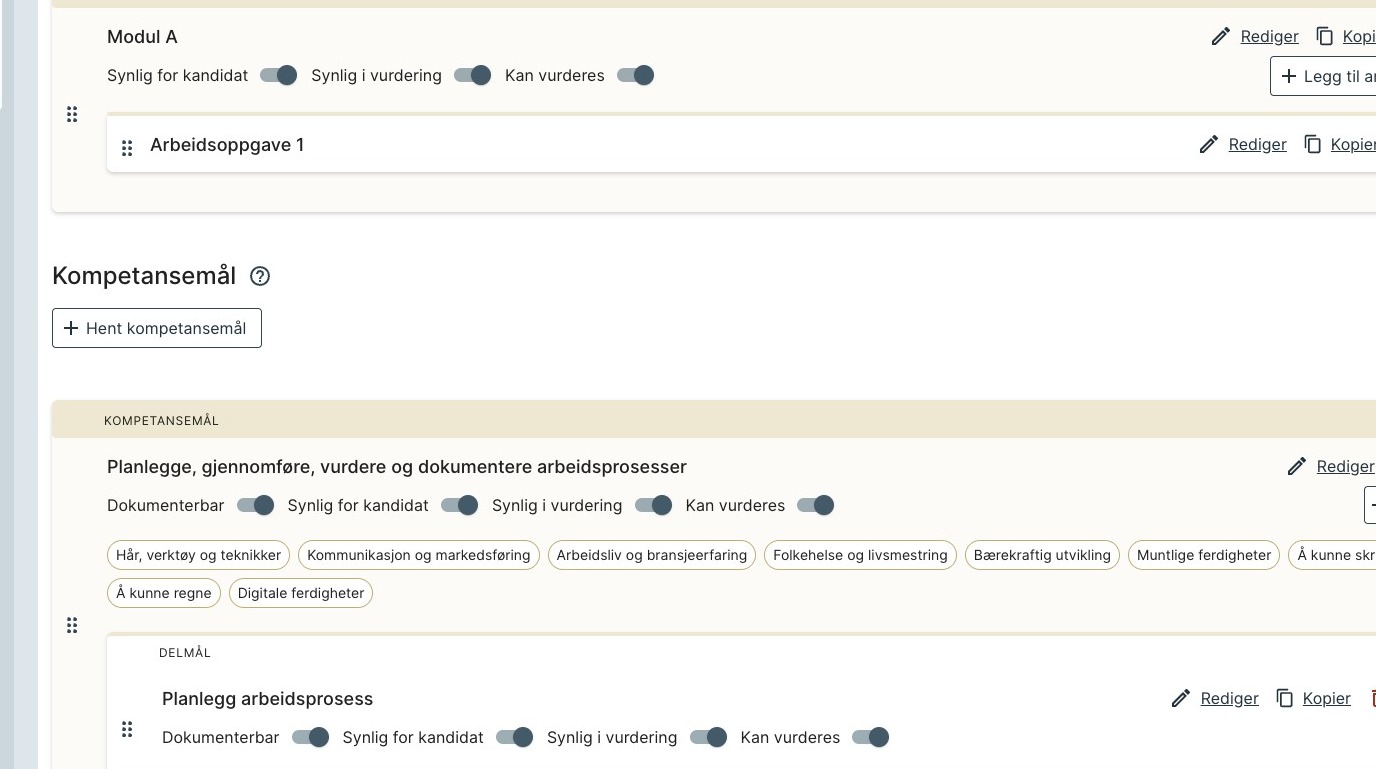Image resolution: width=1376 pixels, height=769 pixels.
Task: Grab the drag handle for Arbeidsoppgave 1
Action: click(x=127, y=148)
